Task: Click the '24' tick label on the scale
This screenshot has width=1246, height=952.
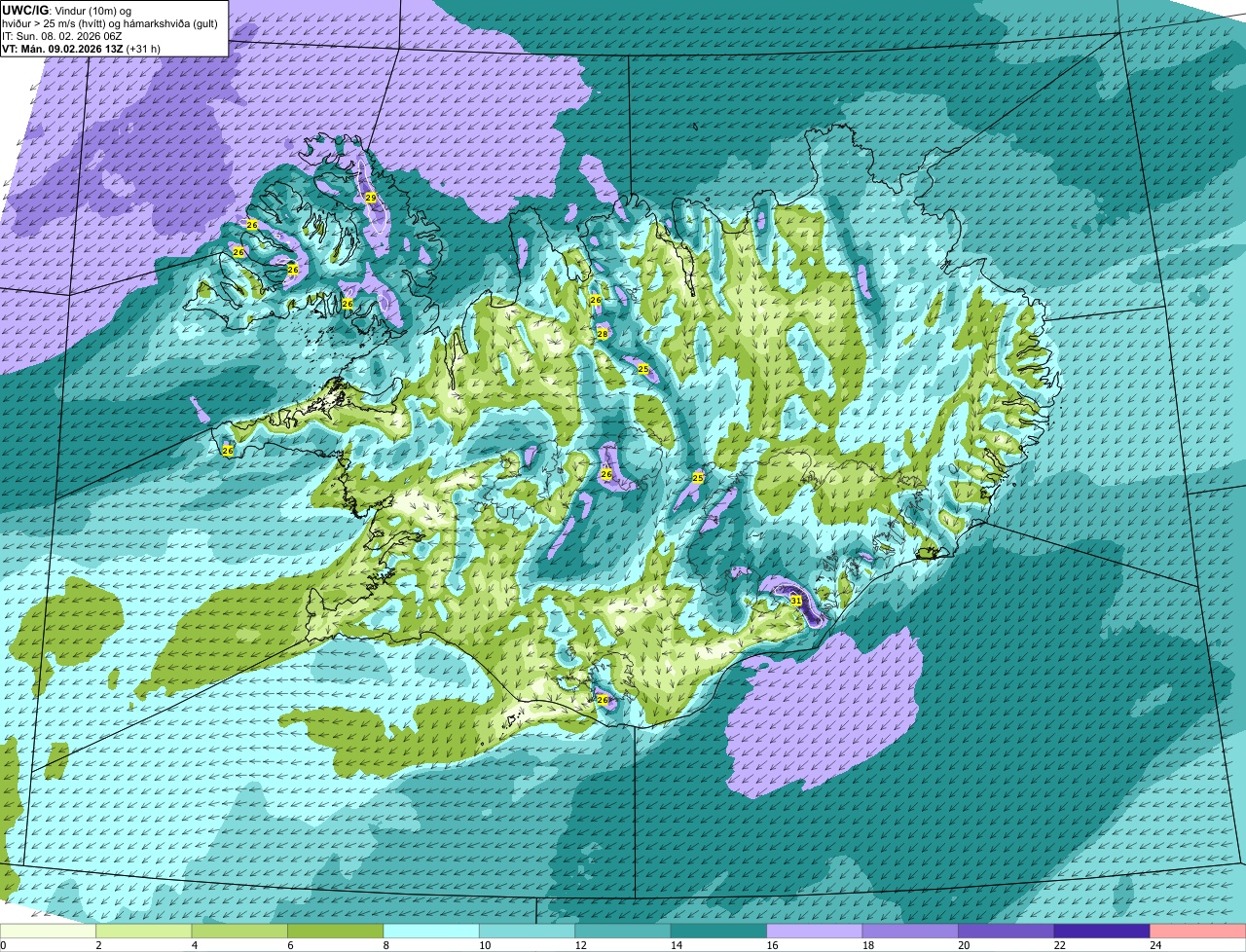Action: click(x=1154, y=945)
